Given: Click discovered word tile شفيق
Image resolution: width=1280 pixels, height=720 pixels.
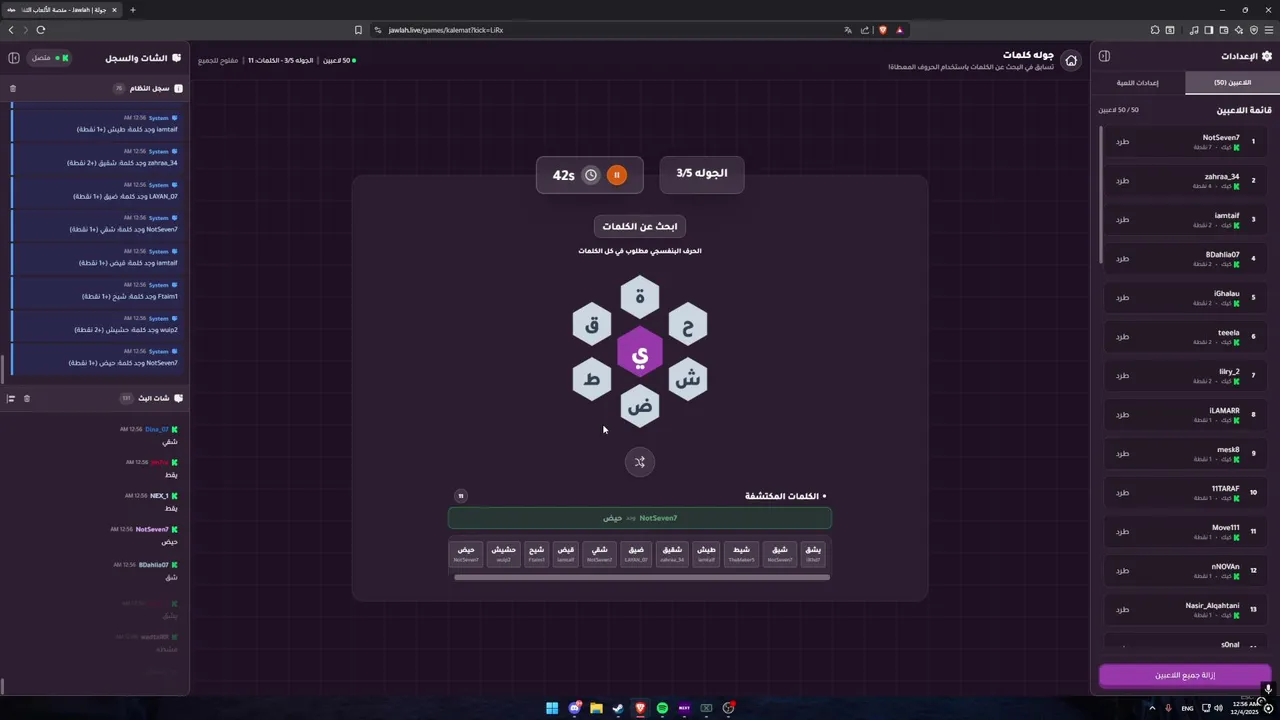Looking at the screenshot, I should [672, 553].
